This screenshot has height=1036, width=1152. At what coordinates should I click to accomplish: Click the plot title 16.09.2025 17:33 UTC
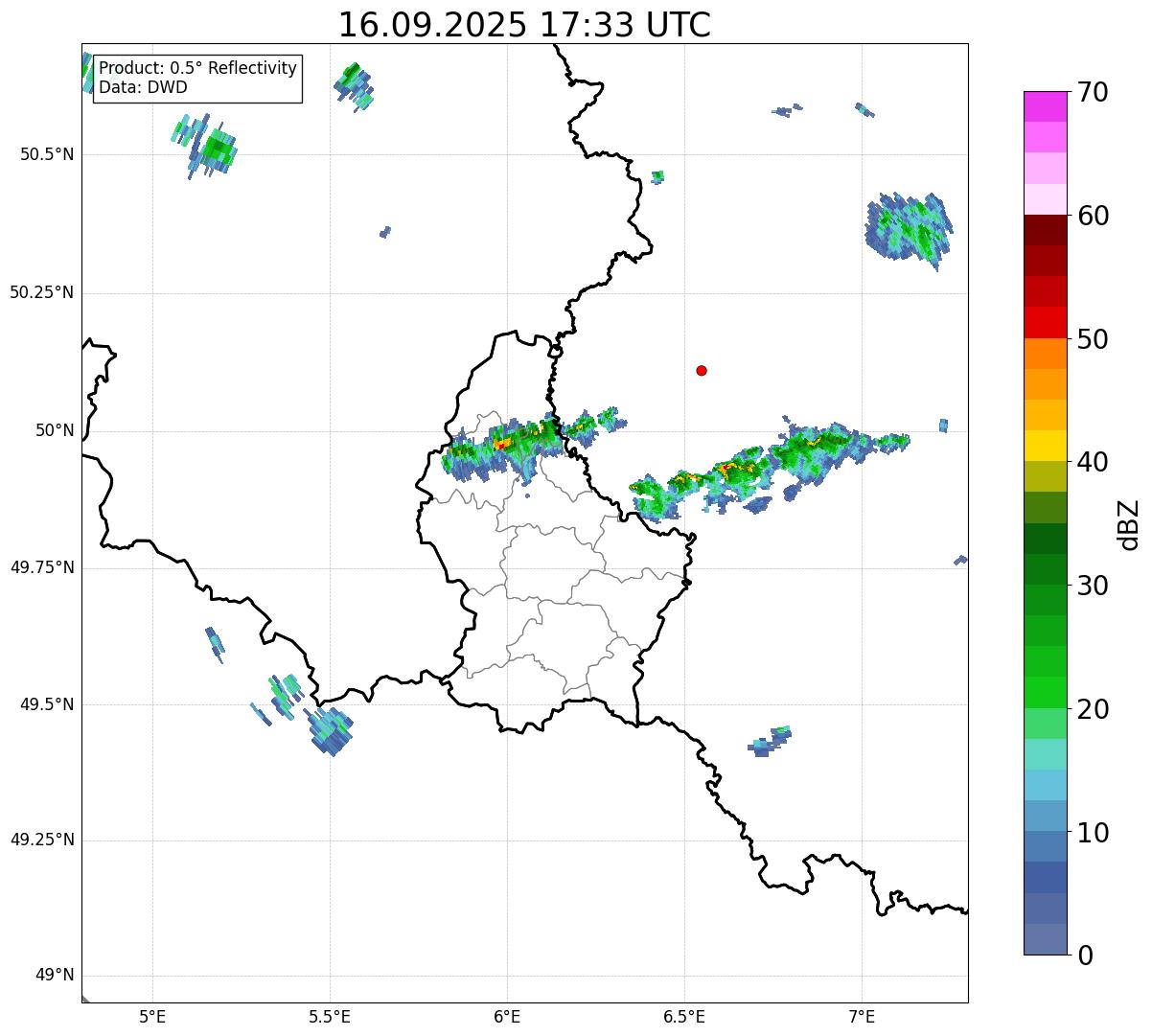coord(524,25)
